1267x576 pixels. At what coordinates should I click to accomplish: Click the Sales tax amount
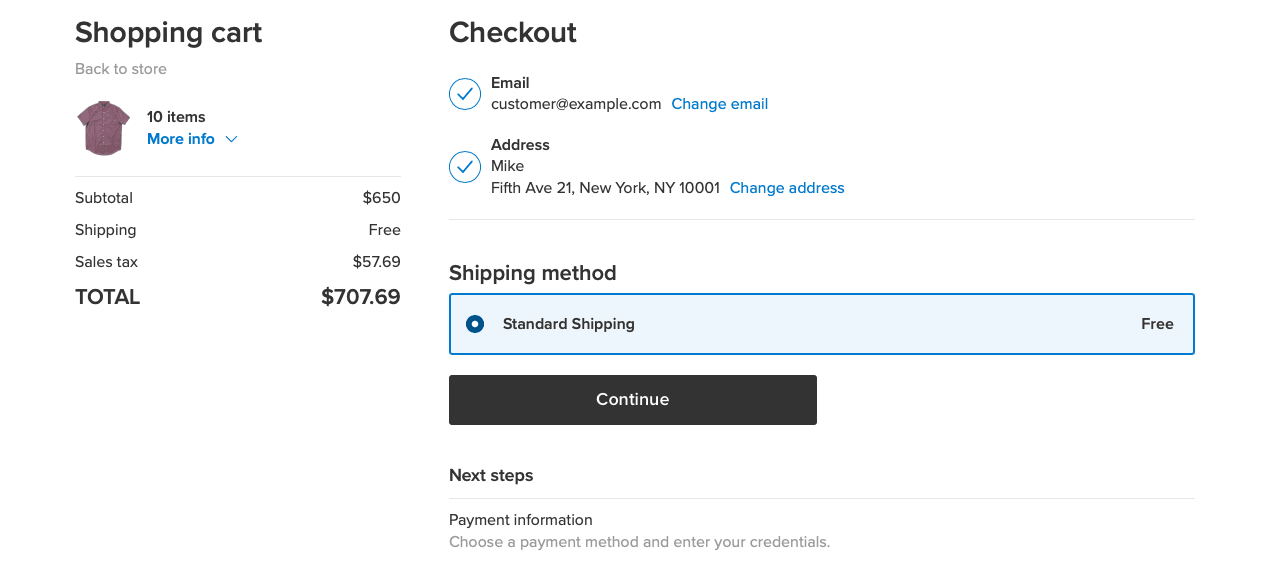click(376, 261)
